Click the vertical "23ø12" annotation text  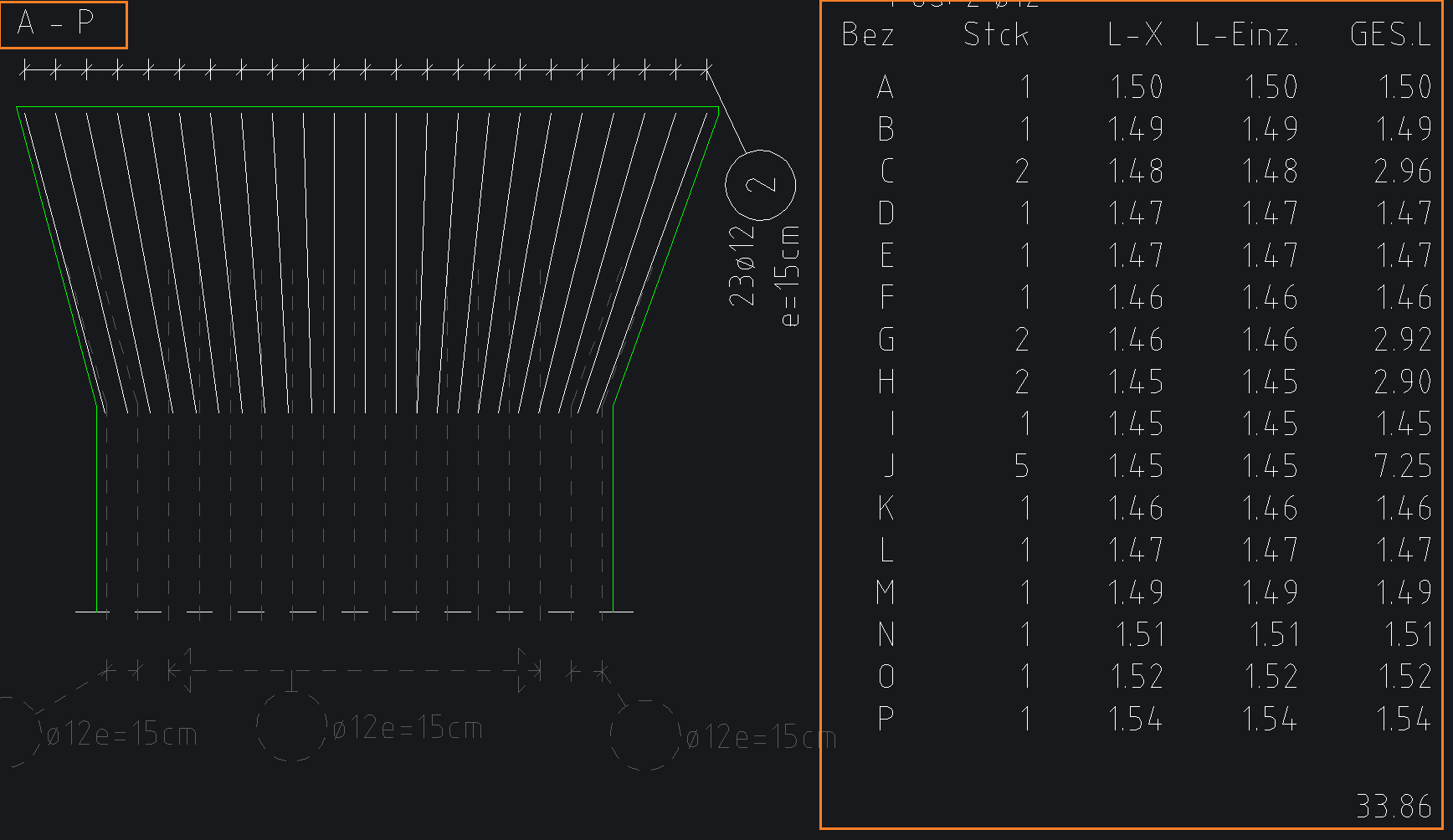pos(742,265)
